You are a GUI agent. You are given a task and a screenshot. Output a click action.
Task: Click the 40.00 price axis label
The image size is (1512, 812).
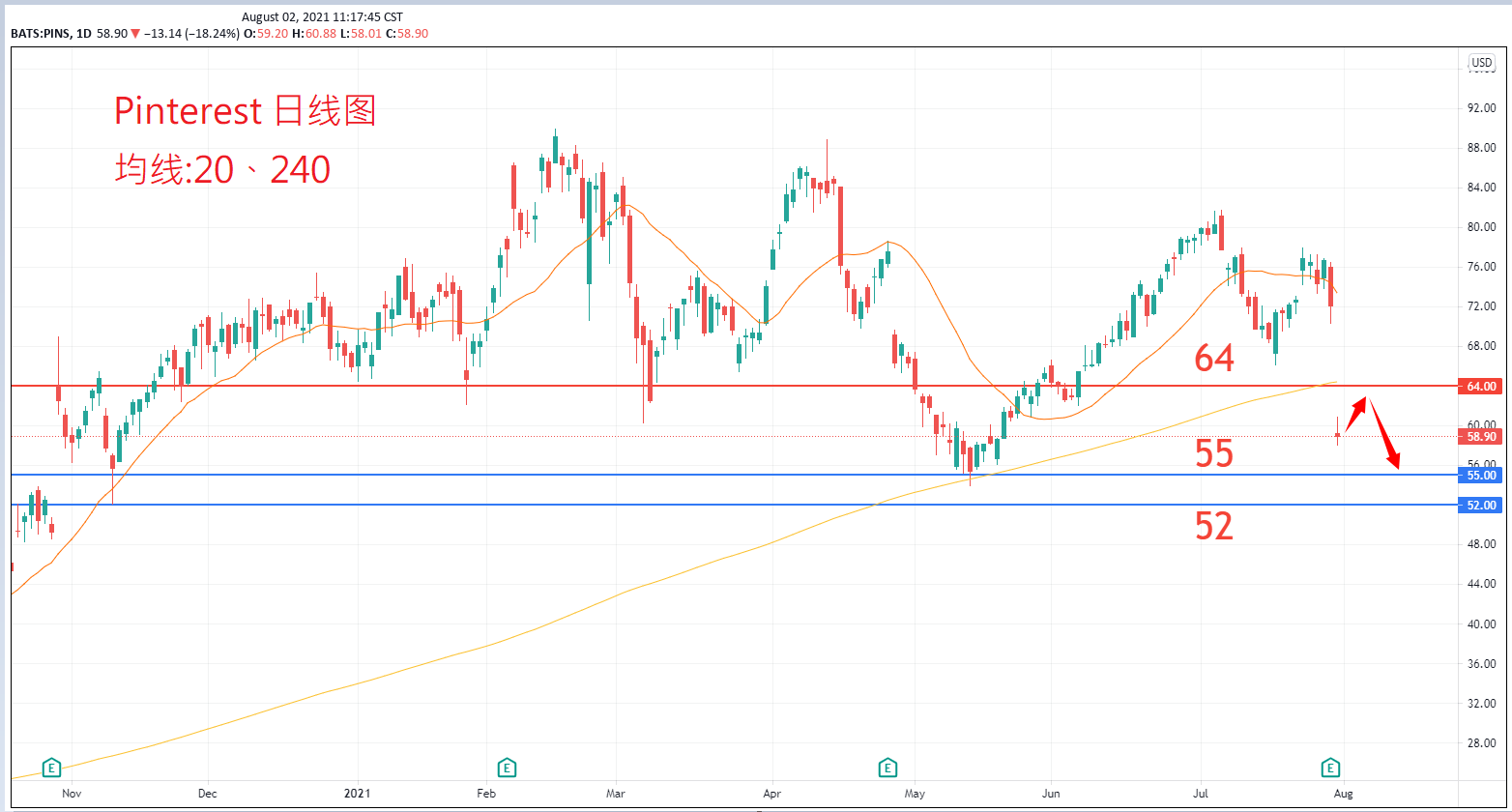point(1482,623)
